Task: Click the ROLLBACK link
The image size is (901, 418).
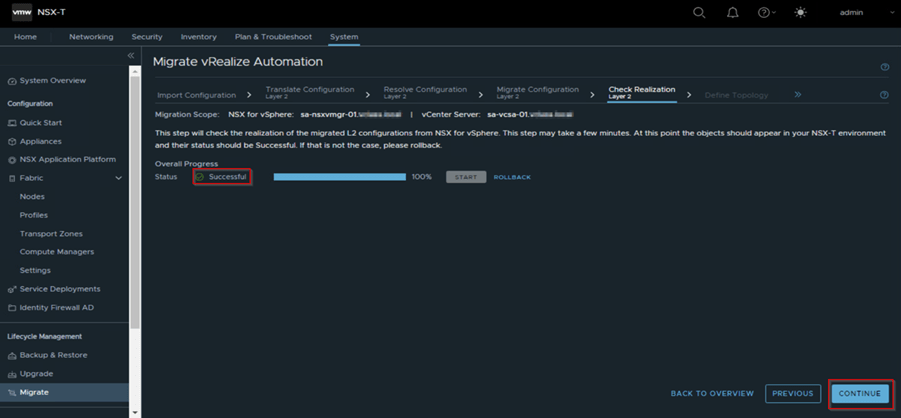Action: (512, 177)
